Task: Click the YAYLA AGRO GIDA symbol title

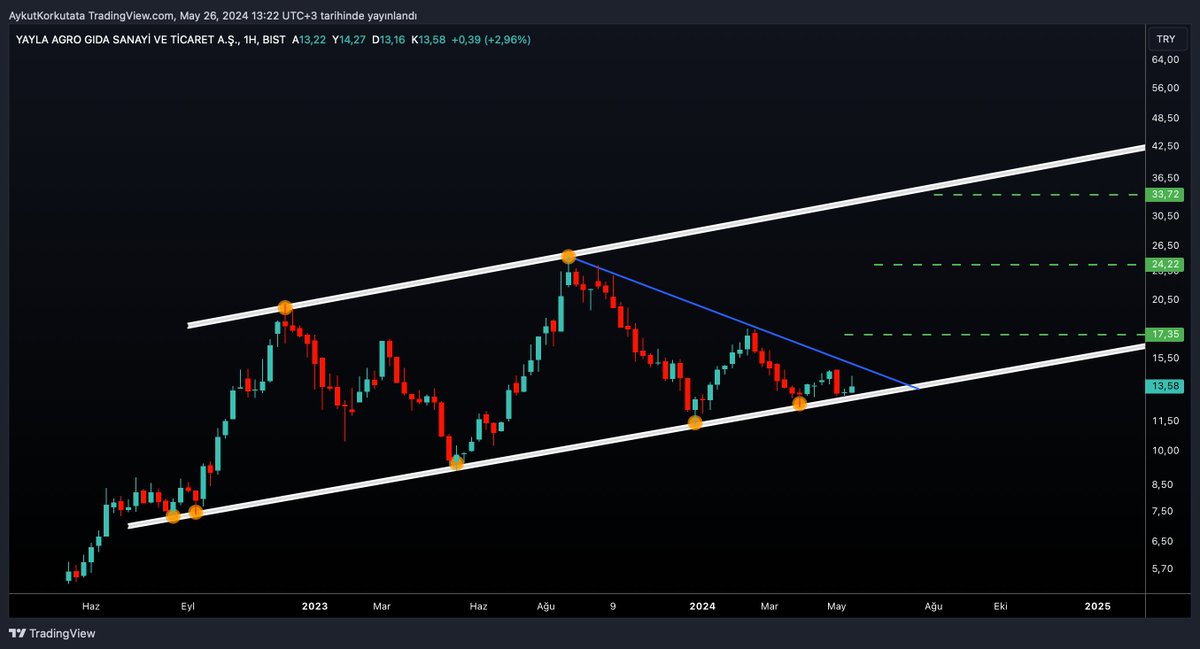Action: 128,39
